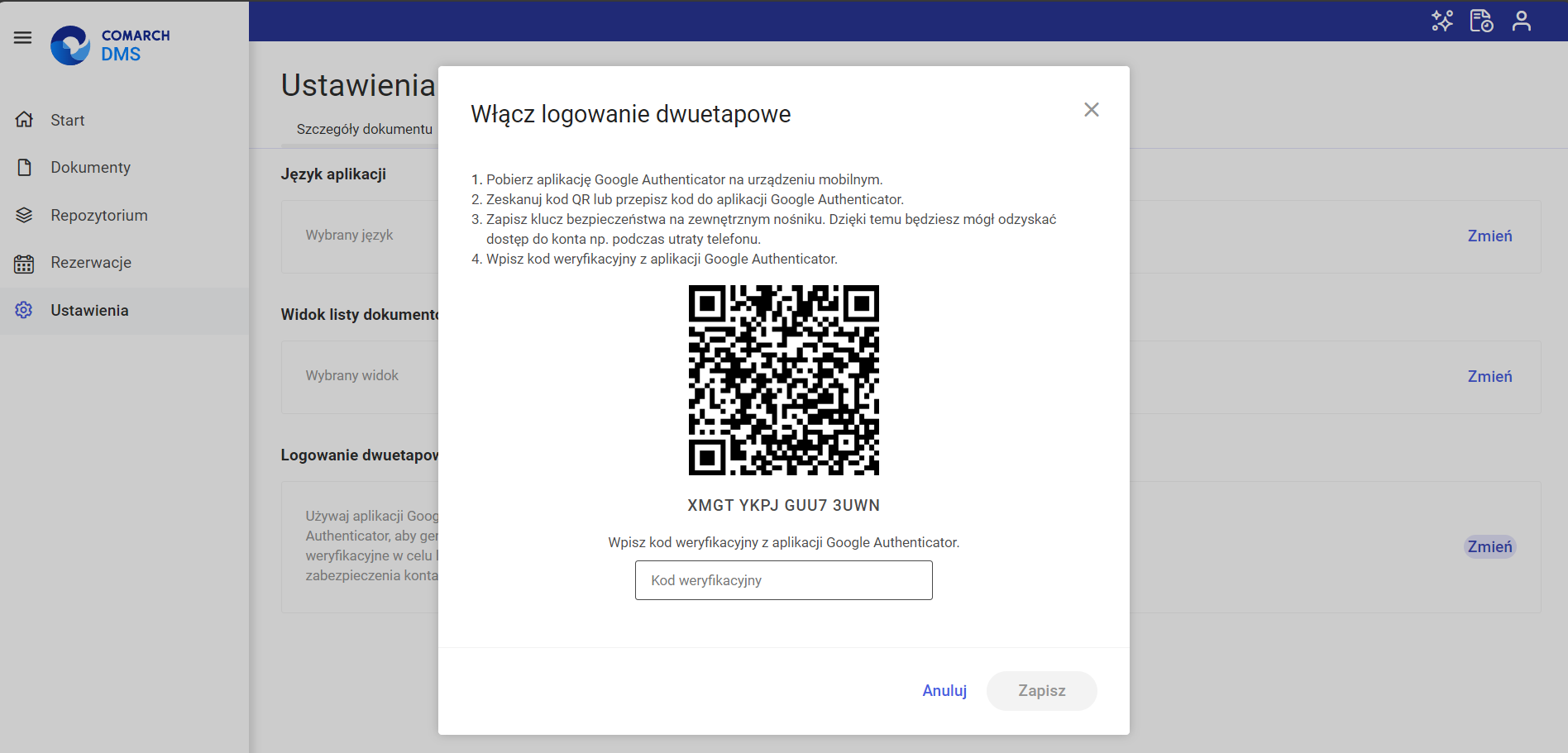Viewport: 1568px width, 753px height.
Task: Click Zmień for Język aplikacji
Action: click(x=1489, y=236)
